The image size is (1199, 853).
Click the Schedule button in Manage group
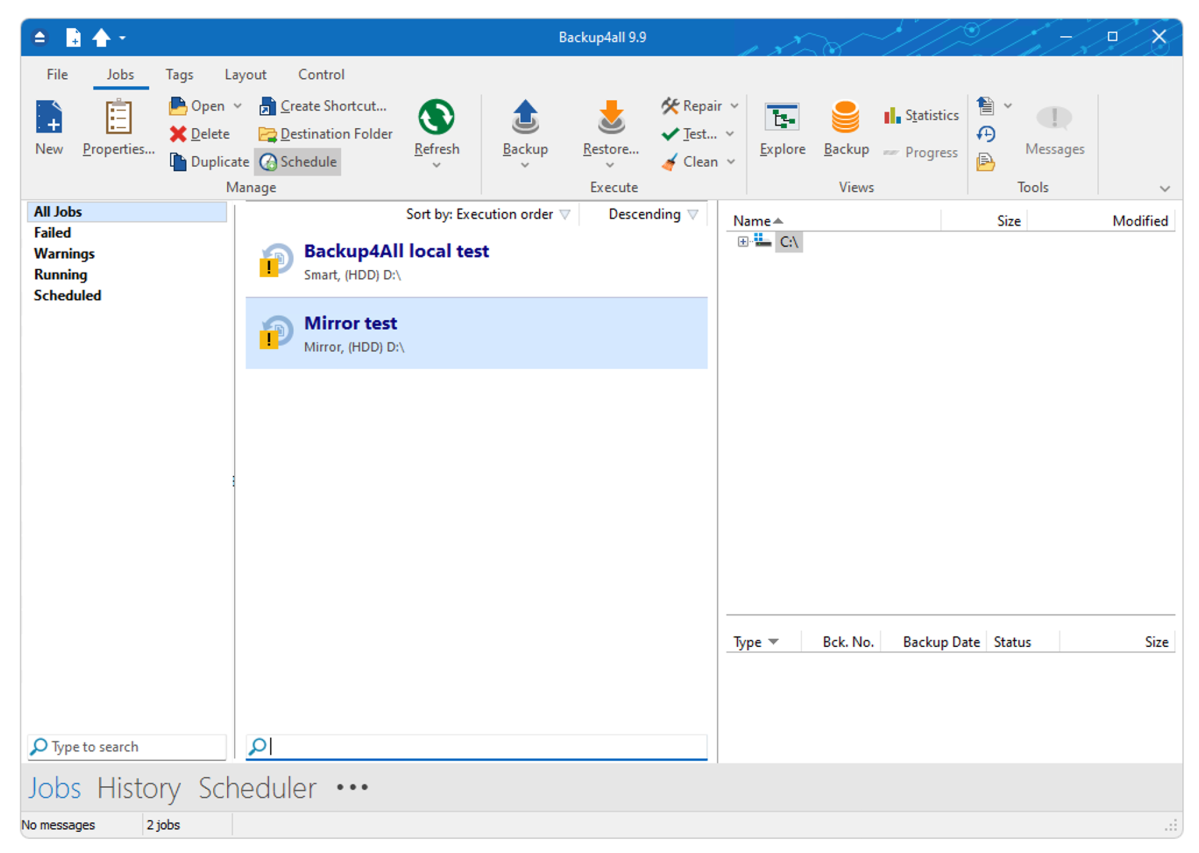point(298,161)
